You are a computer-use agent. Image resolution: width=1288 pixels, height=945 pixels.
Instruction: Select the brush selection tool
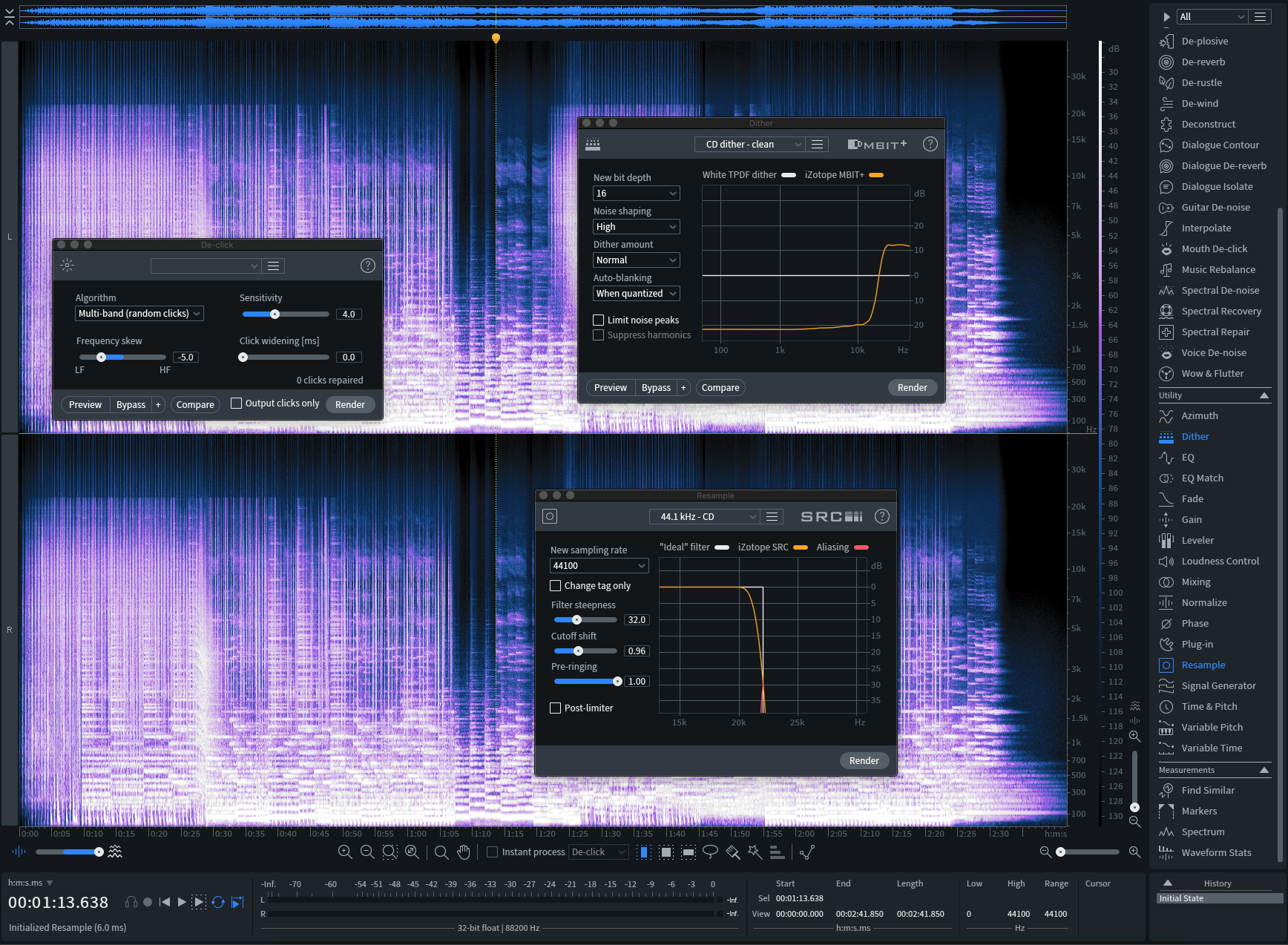[x=733, y=852]
